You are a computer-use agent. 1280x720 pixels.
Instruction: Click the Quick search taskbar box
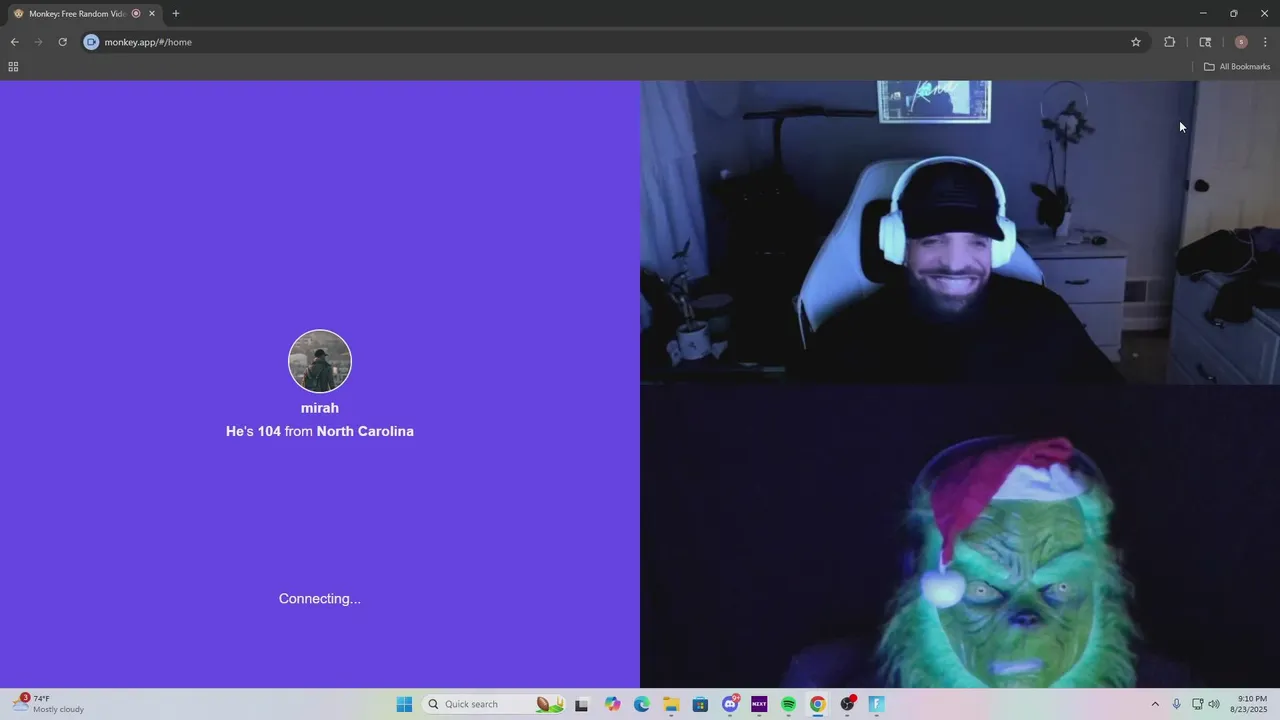coord(496,704)
